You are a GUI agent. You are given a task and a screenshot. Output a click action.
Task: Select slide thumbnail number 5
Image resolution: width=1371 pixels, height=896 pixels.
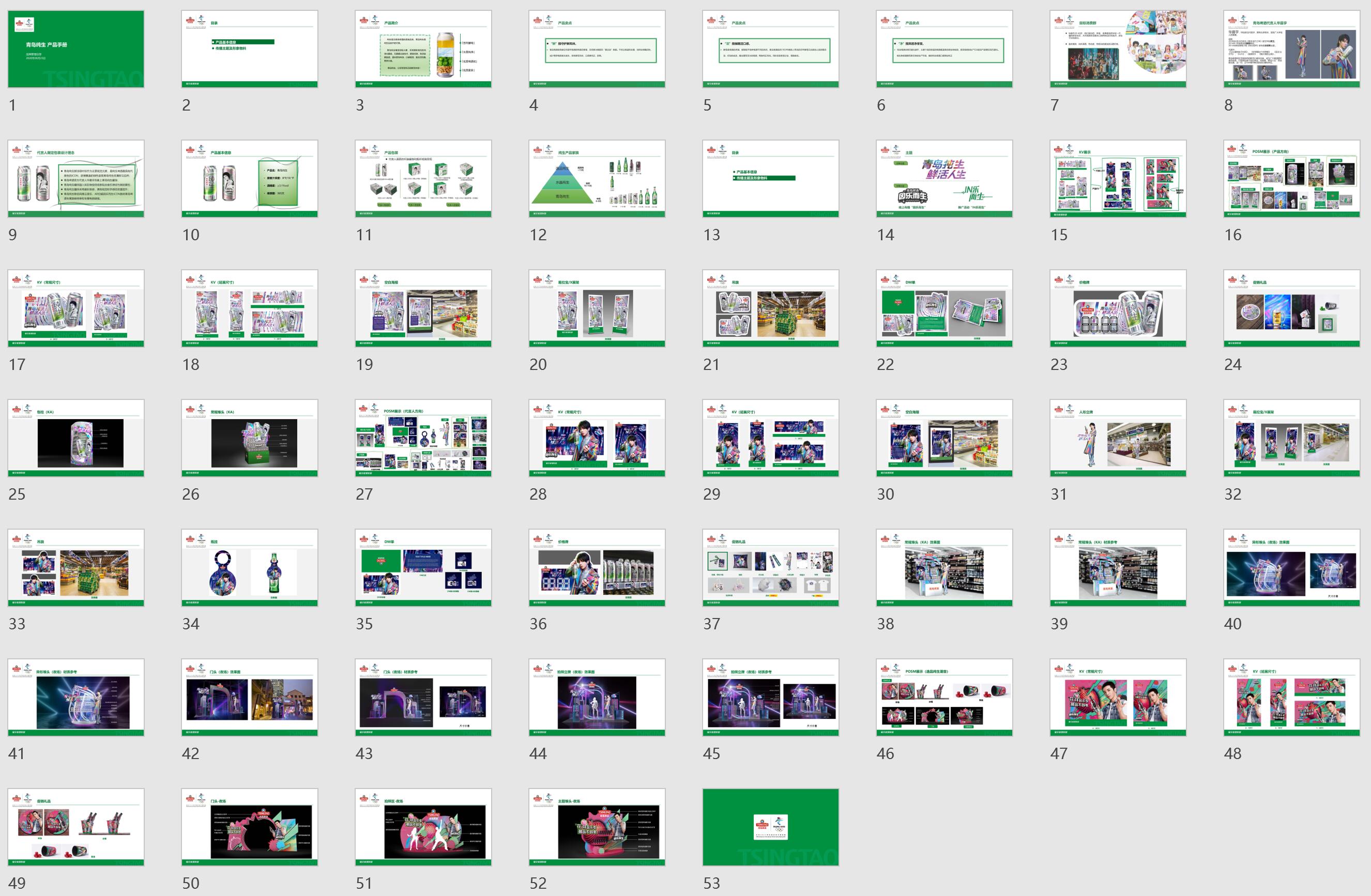(771, 49)
